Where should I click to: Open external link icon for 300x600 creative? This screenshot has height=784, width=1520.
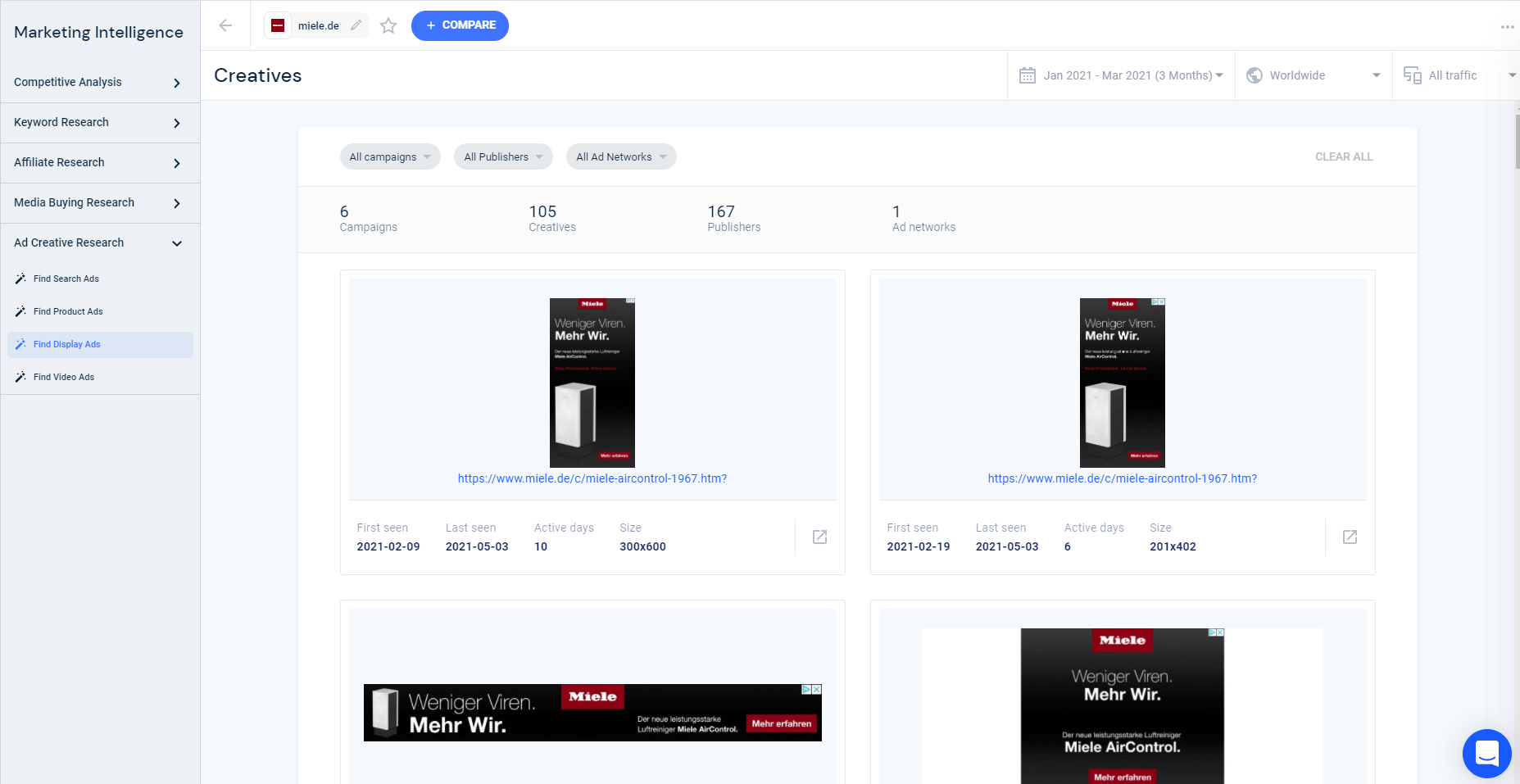click(819, 537)
